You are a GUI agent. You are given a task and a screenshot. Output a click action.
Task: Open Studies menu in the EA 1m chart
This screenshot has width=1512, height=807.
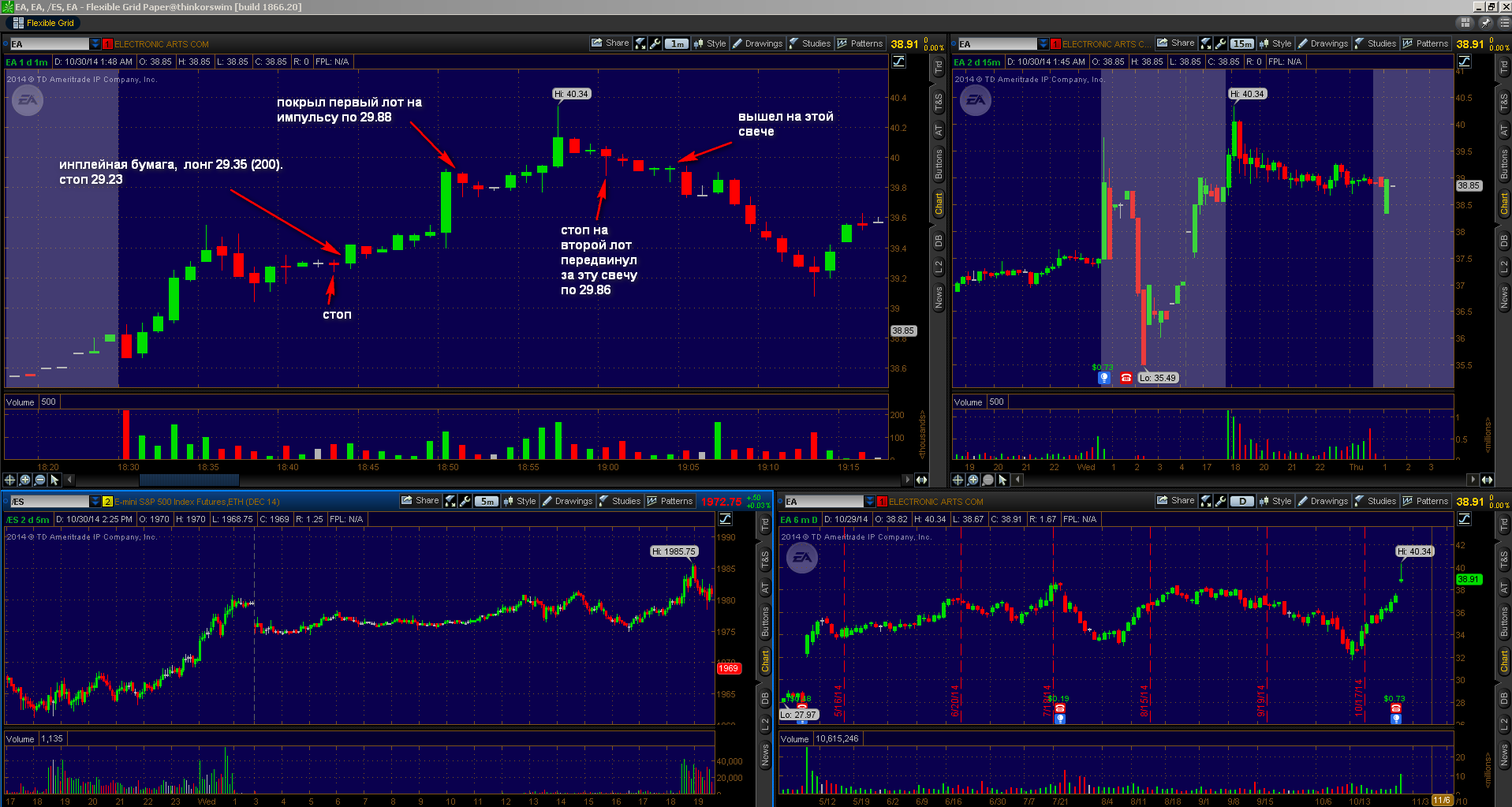[810, 43]
